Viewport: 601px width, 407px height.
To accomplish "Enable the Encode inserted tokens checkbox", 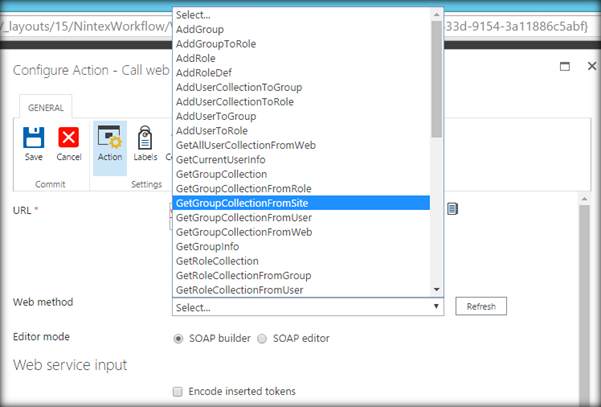I will click(x=177, y=392).
